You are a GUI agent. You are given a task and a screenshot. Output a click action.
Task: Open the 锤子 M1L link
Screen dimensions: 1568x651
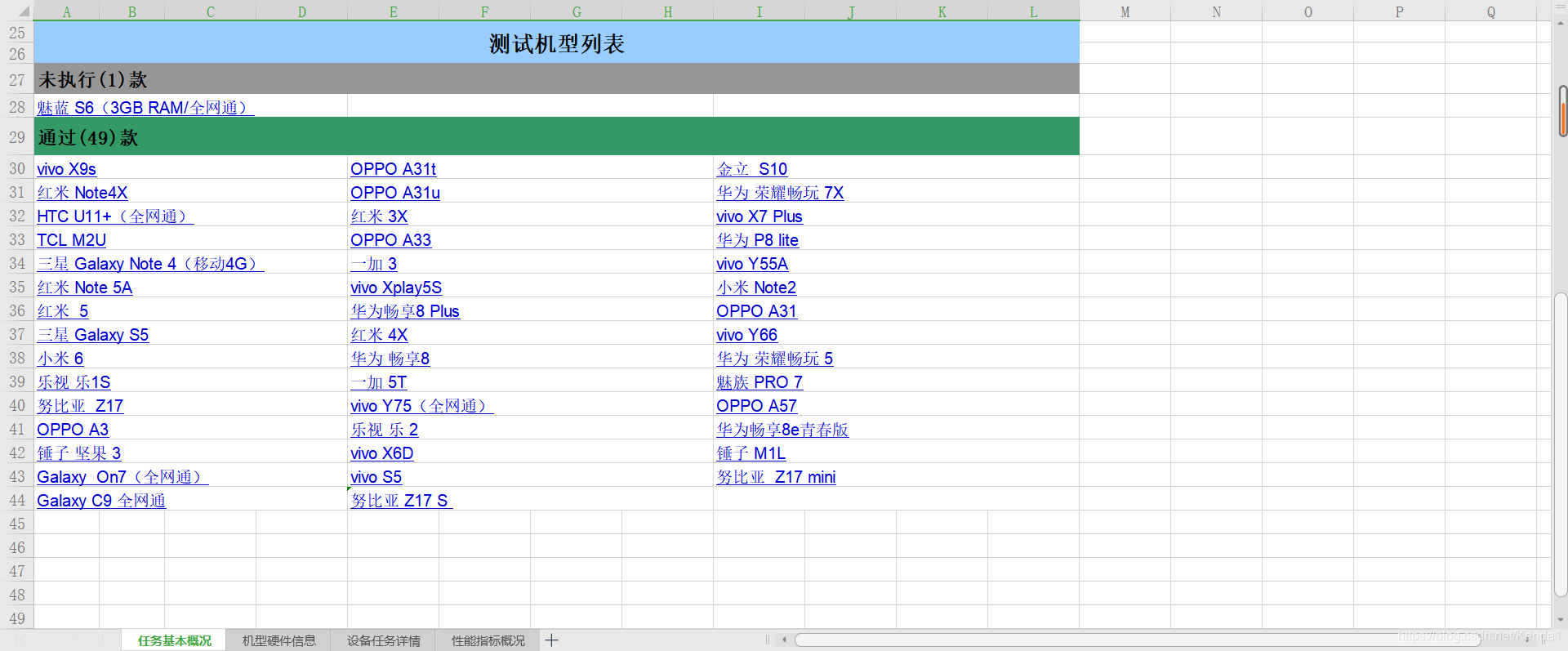[x=751, y=453]
